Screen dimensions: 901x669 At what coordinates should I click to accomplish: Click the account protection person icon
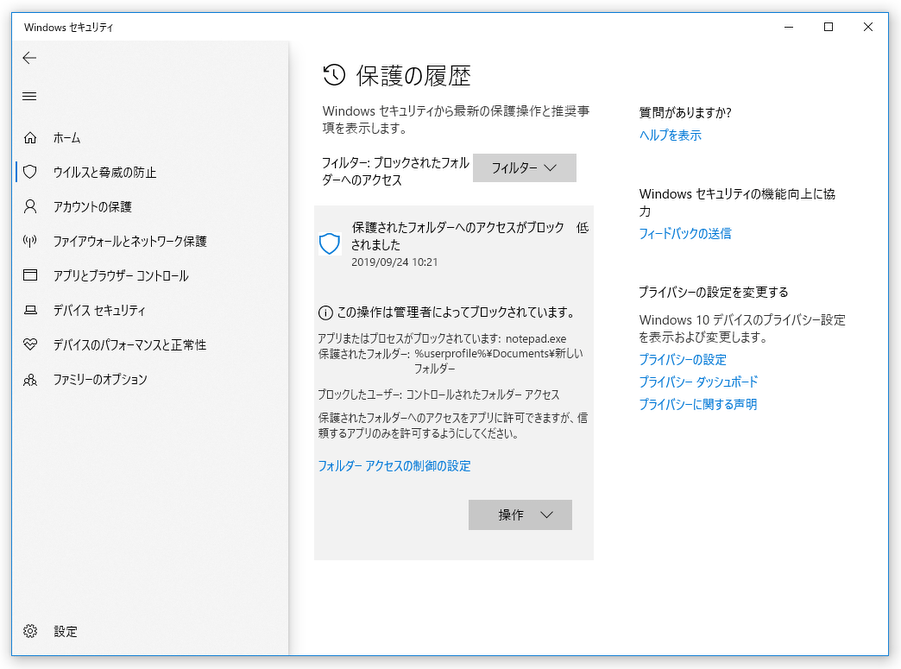pos(30,206)
